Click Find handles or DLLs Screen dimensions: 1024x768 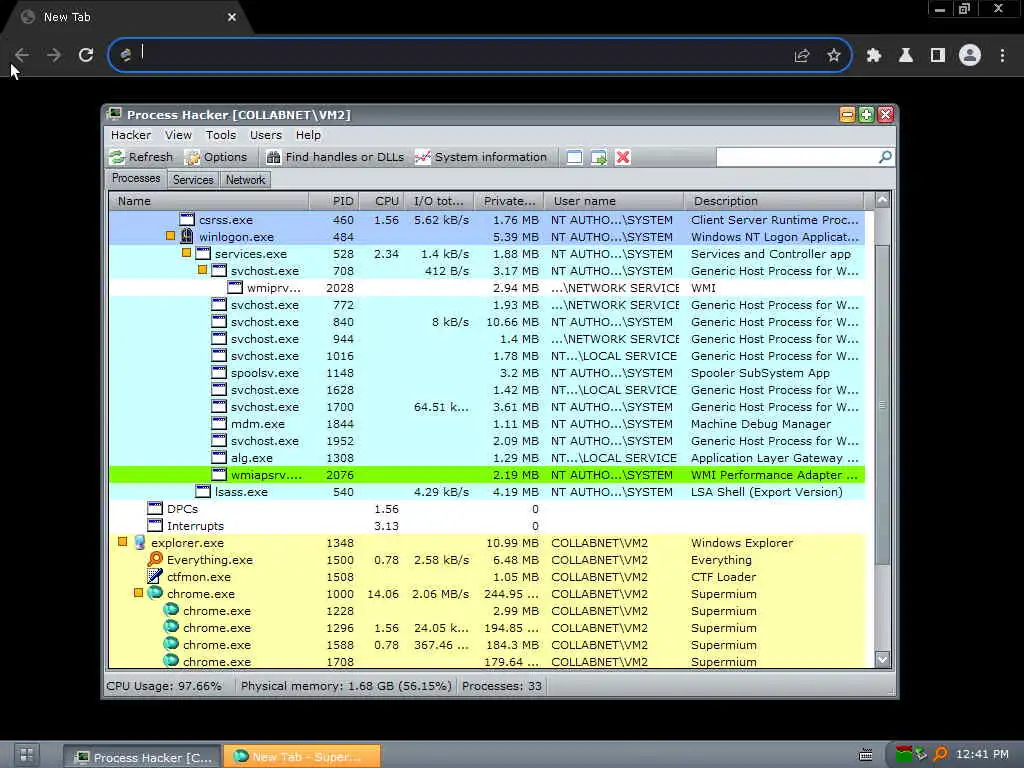click(336, 157)
